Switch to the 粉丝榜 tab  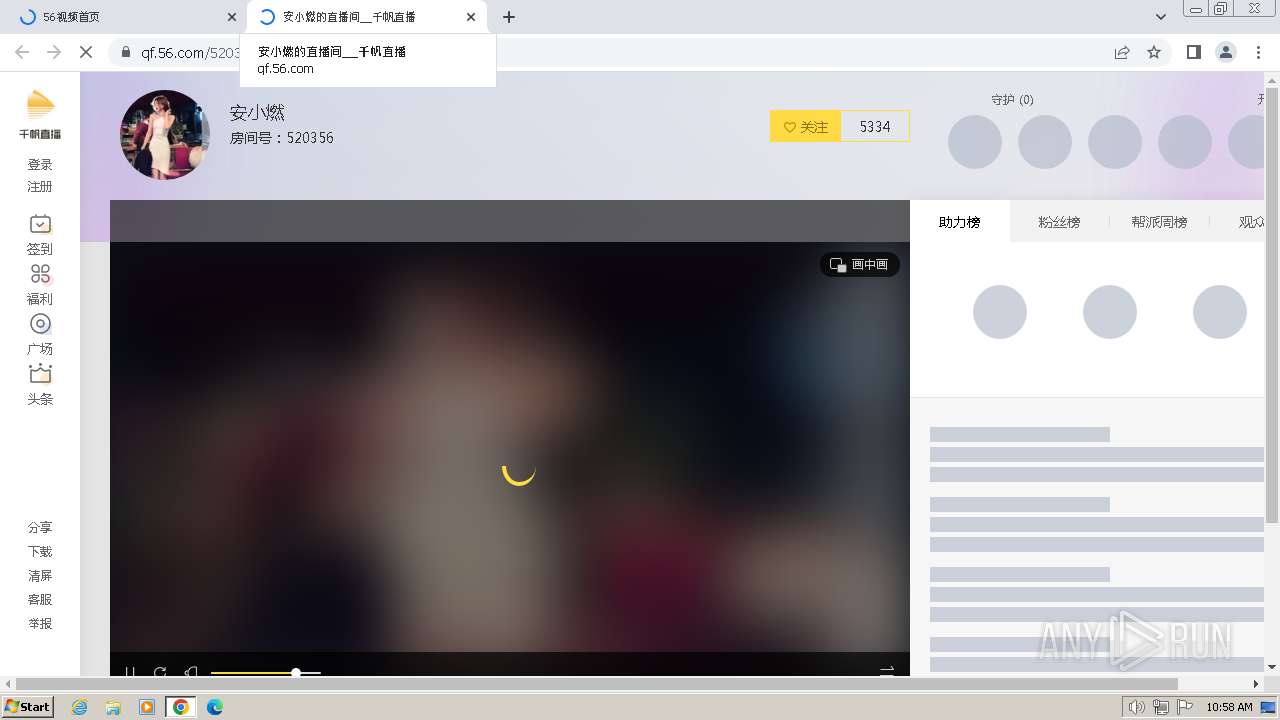(1059, 222)
